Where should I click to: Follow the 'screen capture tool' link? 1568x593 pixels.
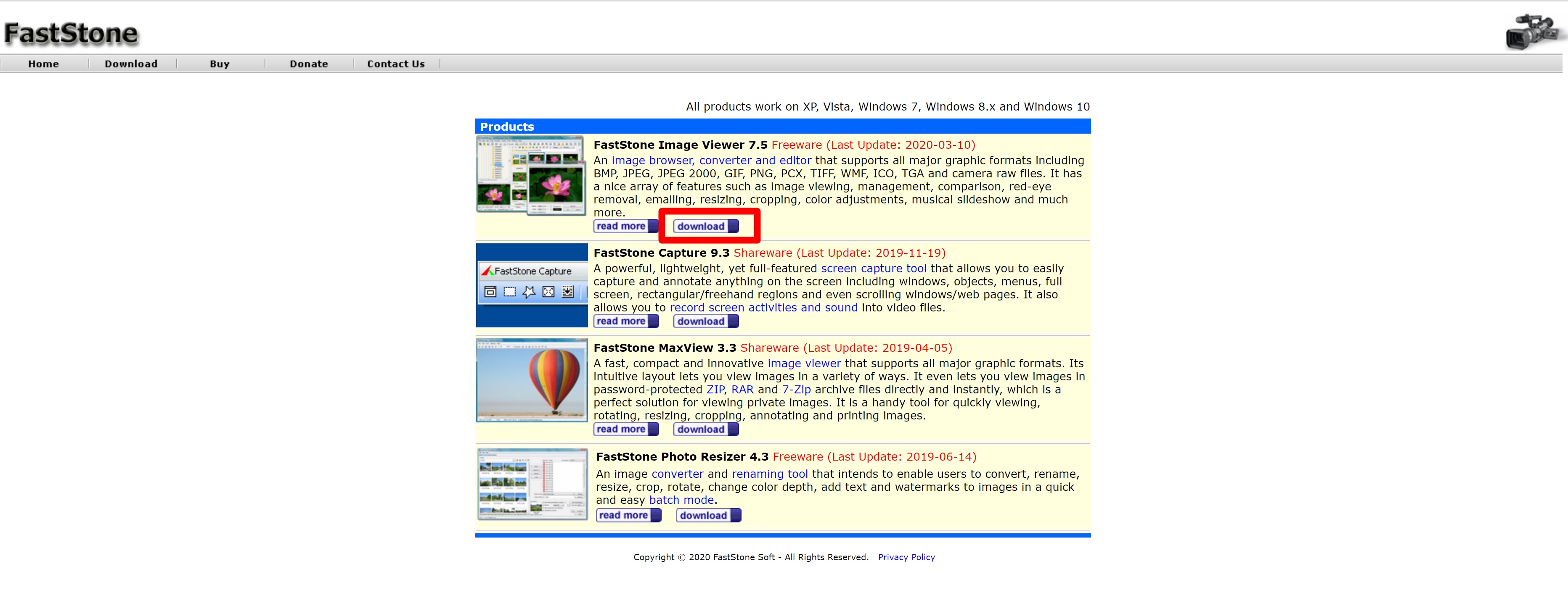pos(873,268)
